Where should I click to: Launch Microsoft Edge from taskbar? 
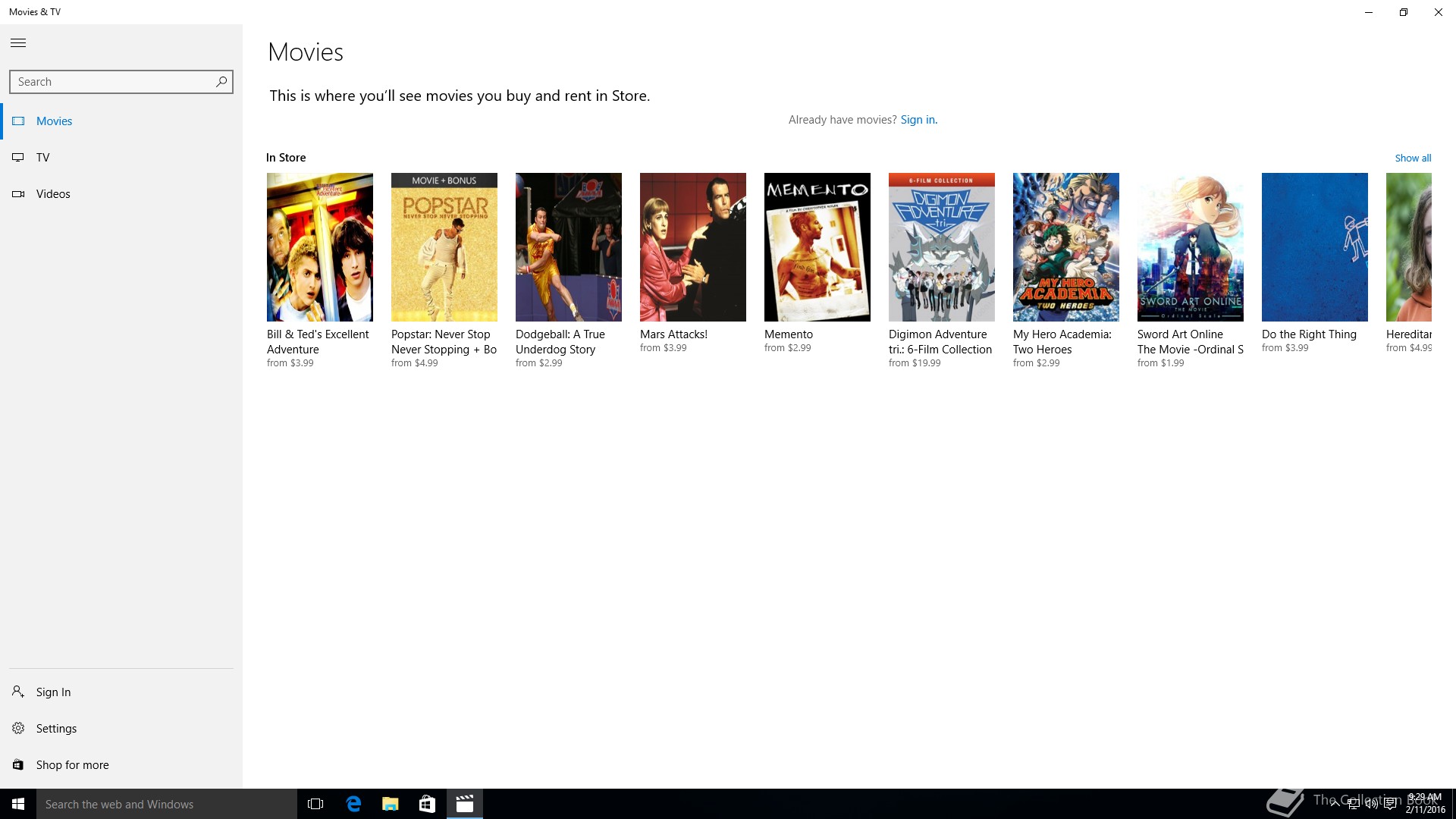(x=353, y=804)
